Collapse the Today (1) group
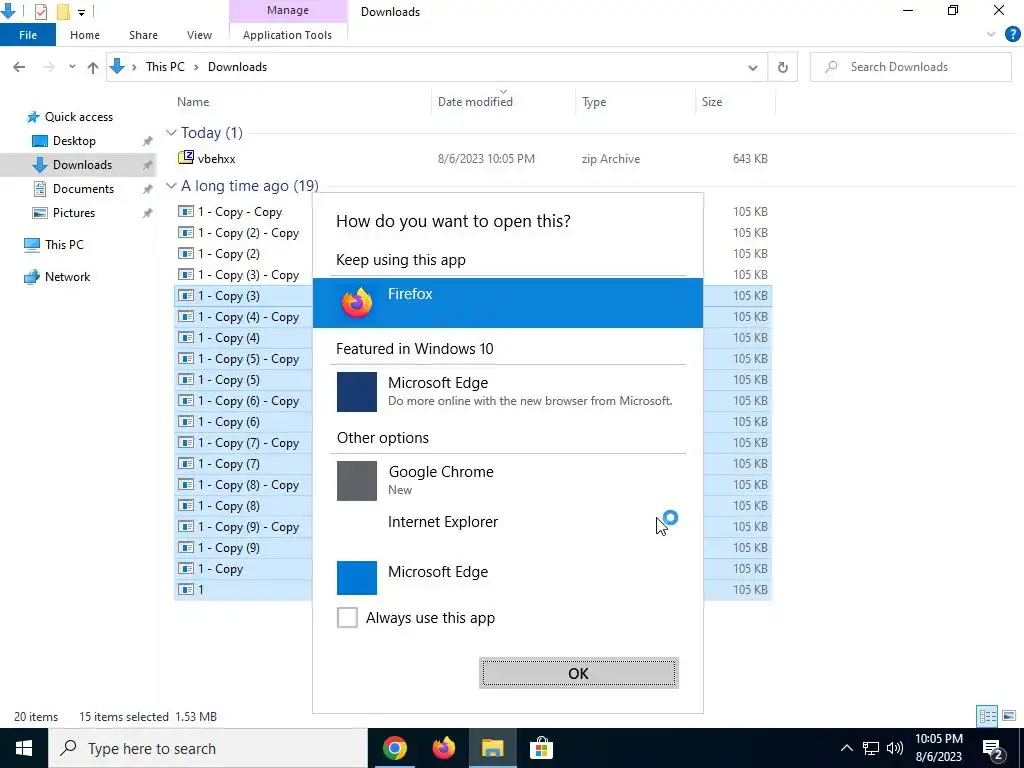The width and height of the screenshot is (1024, 768). (171, 133)
